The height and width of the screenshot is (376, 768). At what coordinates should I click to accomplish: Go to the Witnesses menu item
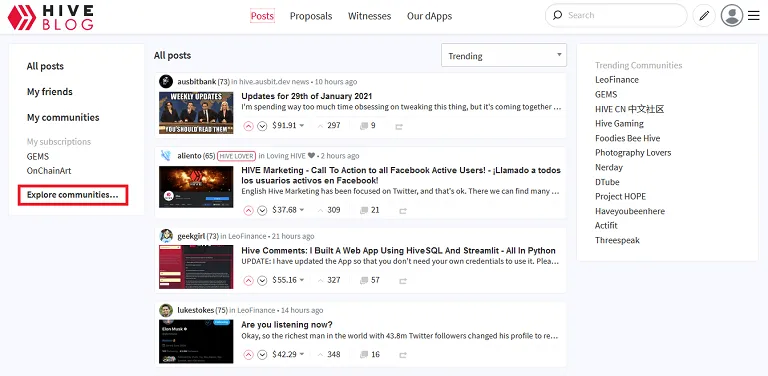click(369, 16)
